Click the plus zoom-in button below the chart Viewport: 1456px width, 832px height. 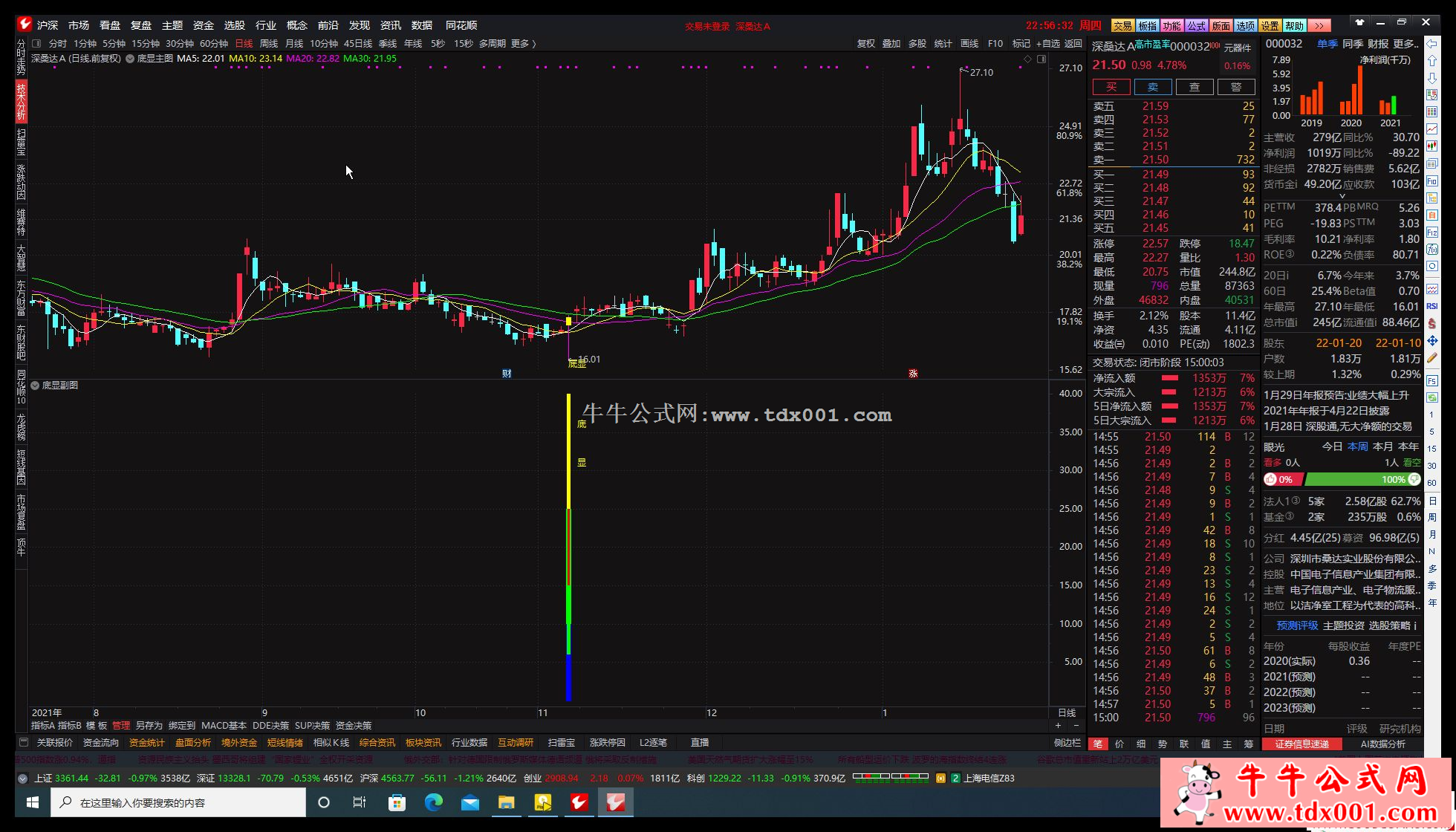1058,725
